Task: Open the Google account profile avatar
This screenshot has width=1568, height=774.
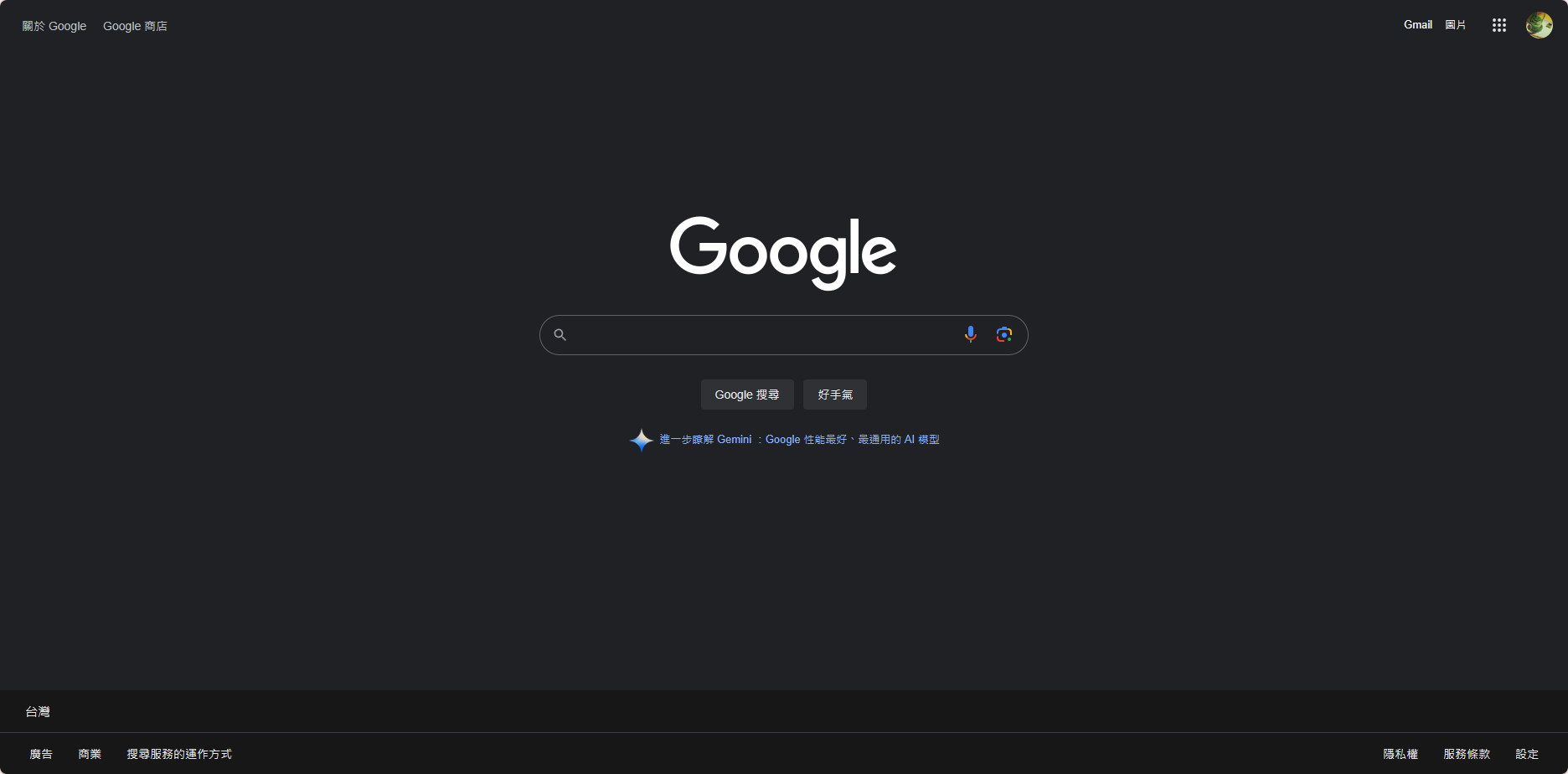Action: [1540, 25]
